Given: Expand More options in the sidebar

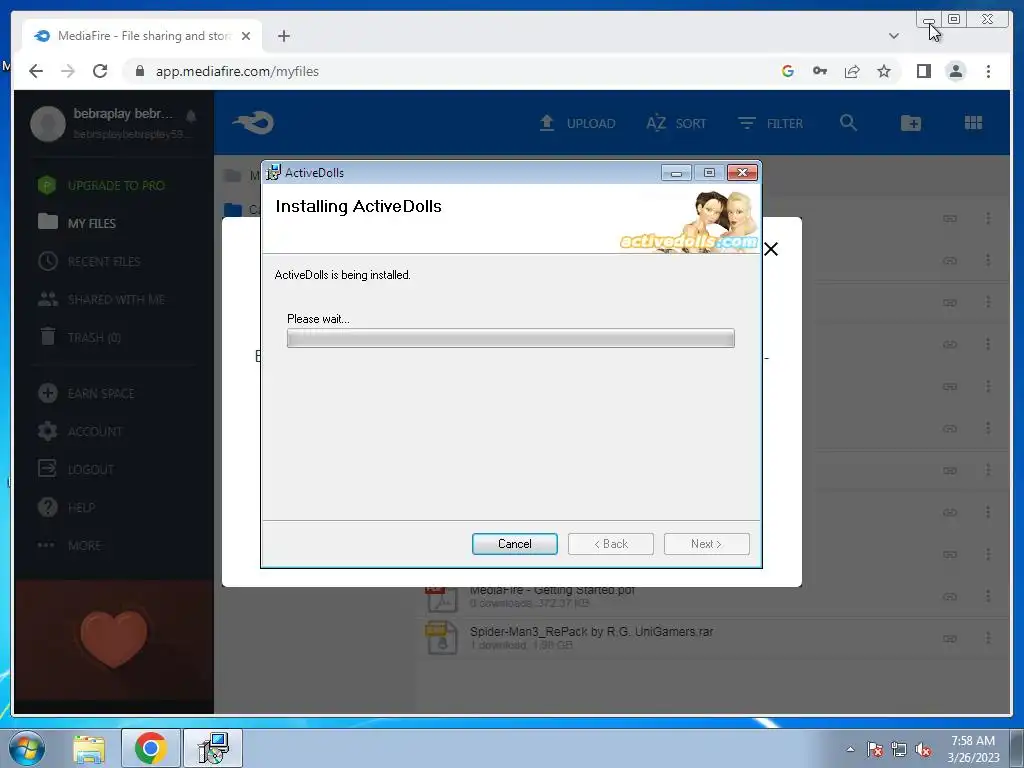Looking at the screenshot, I should coord(69,545).
